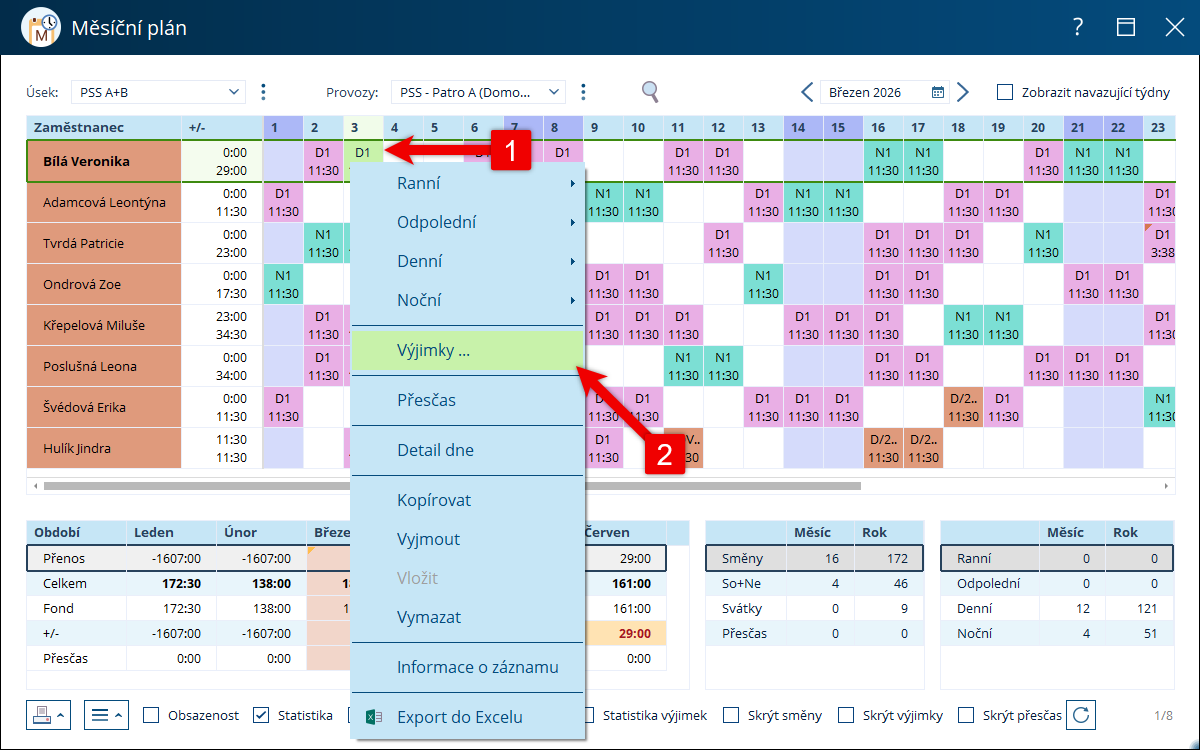Click Svátky row in statistics table

814,608
